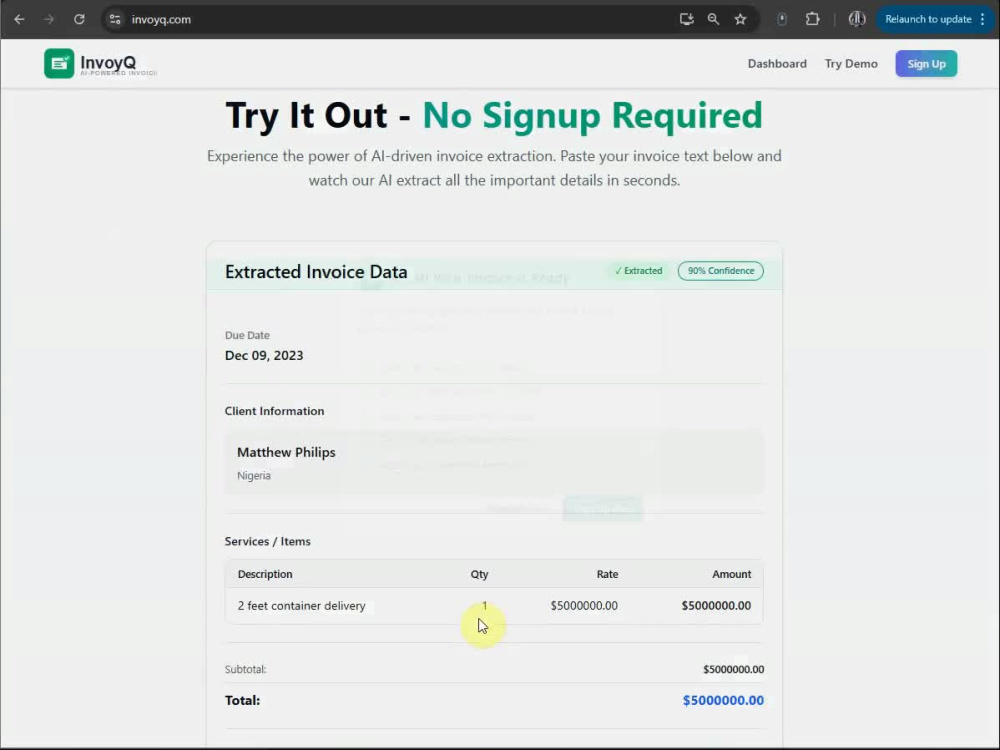The image size is (1000, 750).
Task: Open the browser three-dot menu
Action: click(x=983, y=19)
